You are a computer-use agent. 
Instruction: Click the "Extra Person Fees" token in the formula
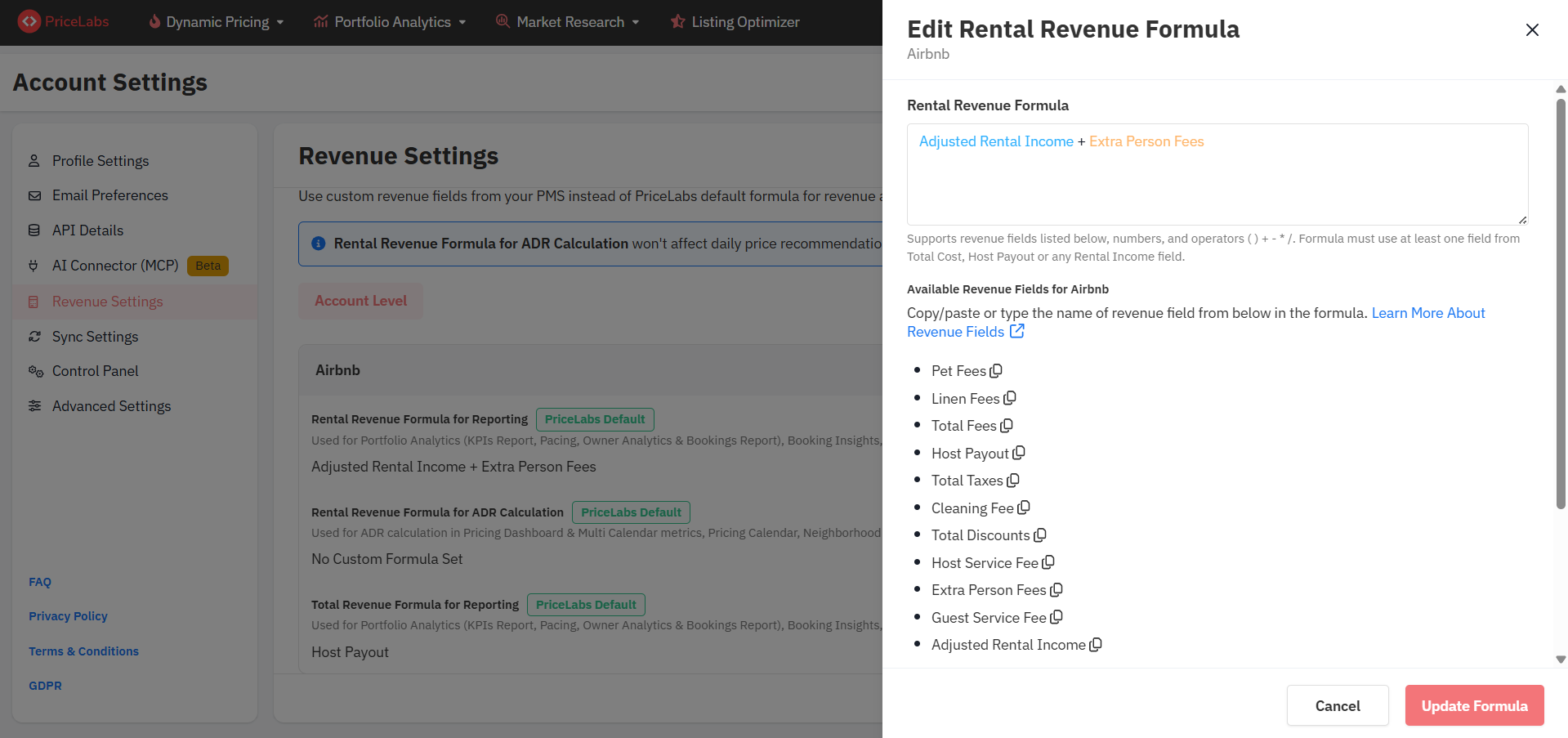tap(1146, 141)
